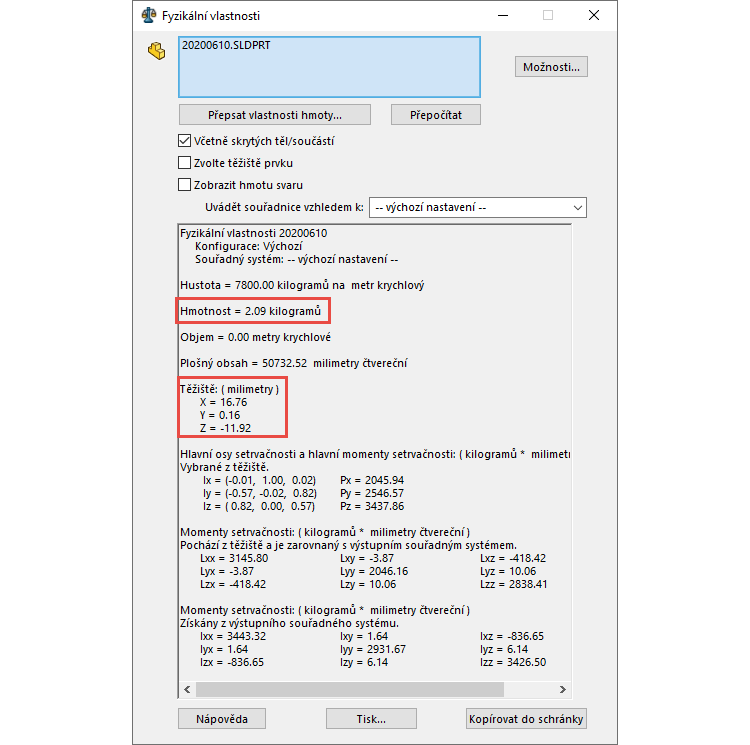This screenshot has width=750, height=745.
Task: Click the Hmotnost = 2.09 kilogramů line
Action: 251,311
